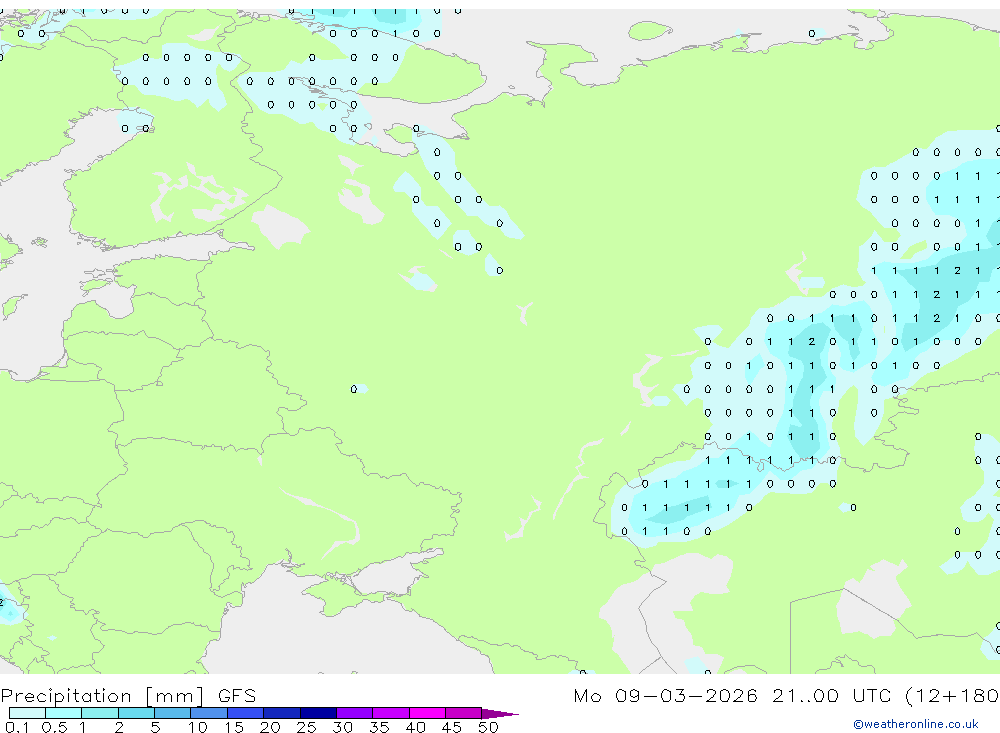
Task: Click the "0.5" legend scale label
Action: [x=54, y=727]
